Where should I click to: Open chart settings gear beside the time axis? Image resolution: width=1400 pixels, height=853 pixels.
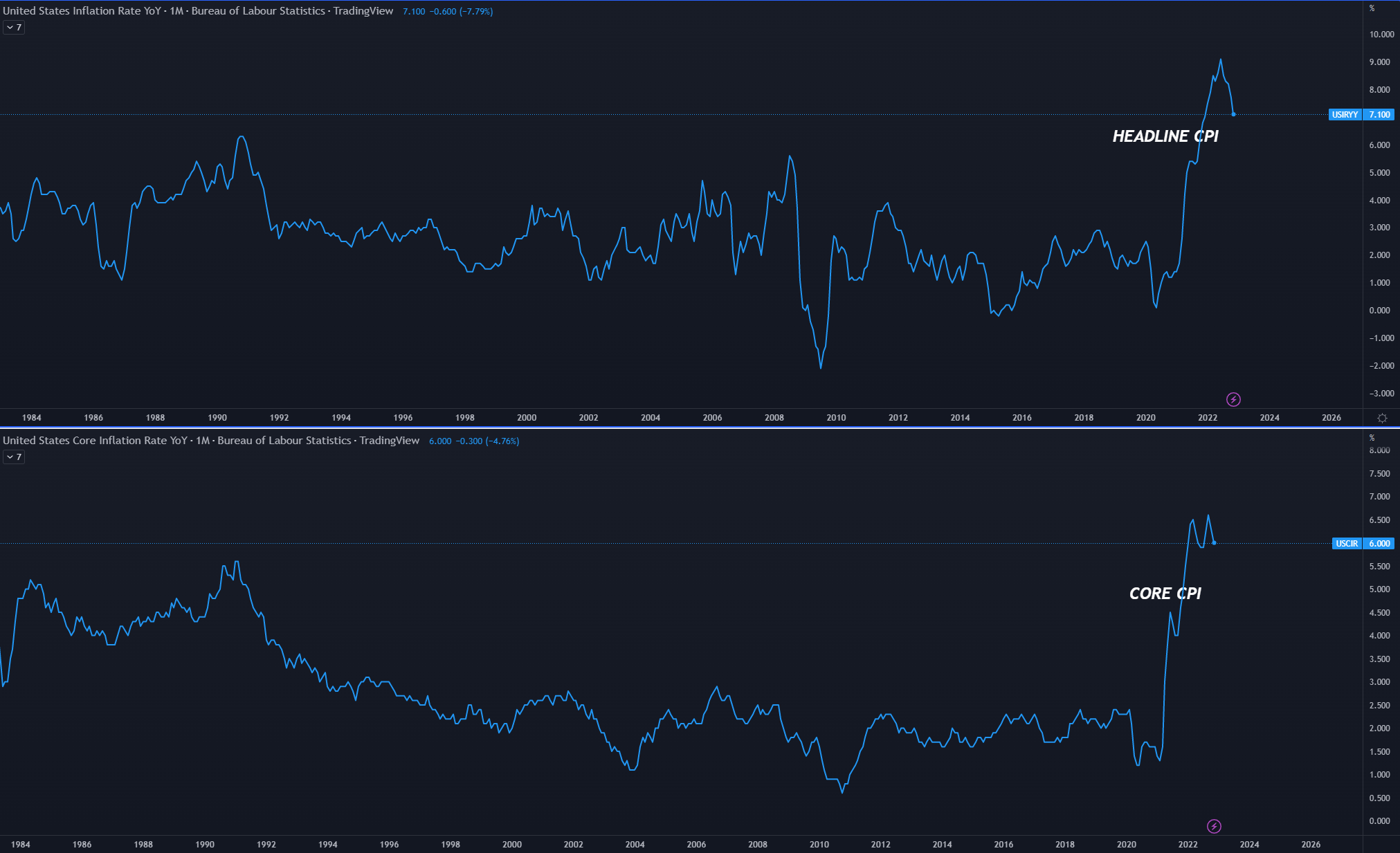click(x=1382, y=418)
